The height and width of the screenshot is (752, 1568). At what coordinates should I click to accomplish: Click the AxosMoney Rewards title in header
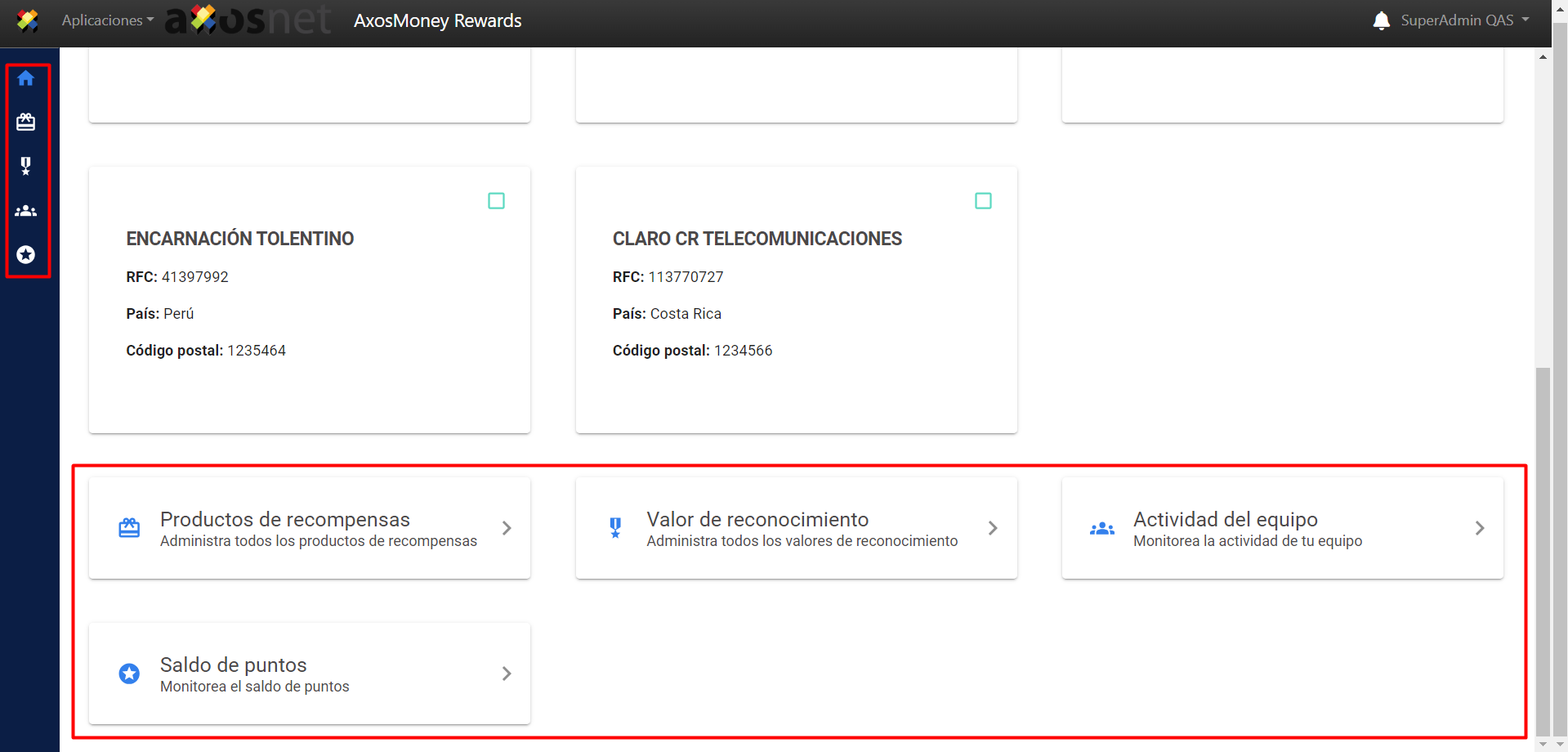(x=437, y=20)
